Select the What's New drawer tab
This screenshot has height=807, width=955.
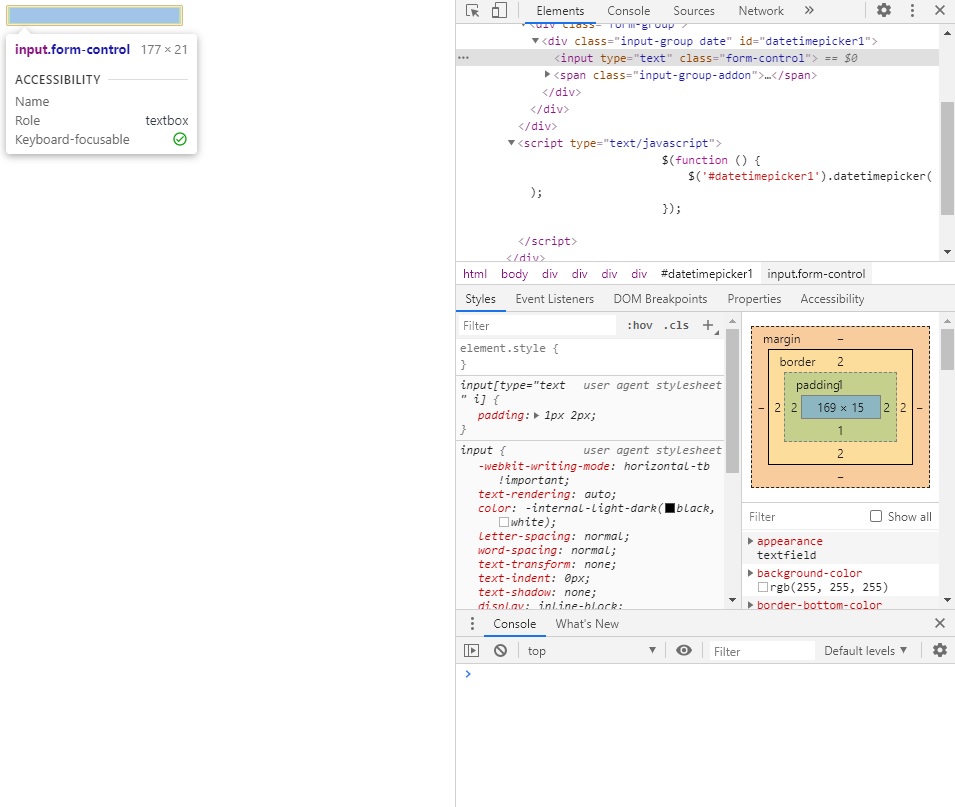[x=587, y=624]
